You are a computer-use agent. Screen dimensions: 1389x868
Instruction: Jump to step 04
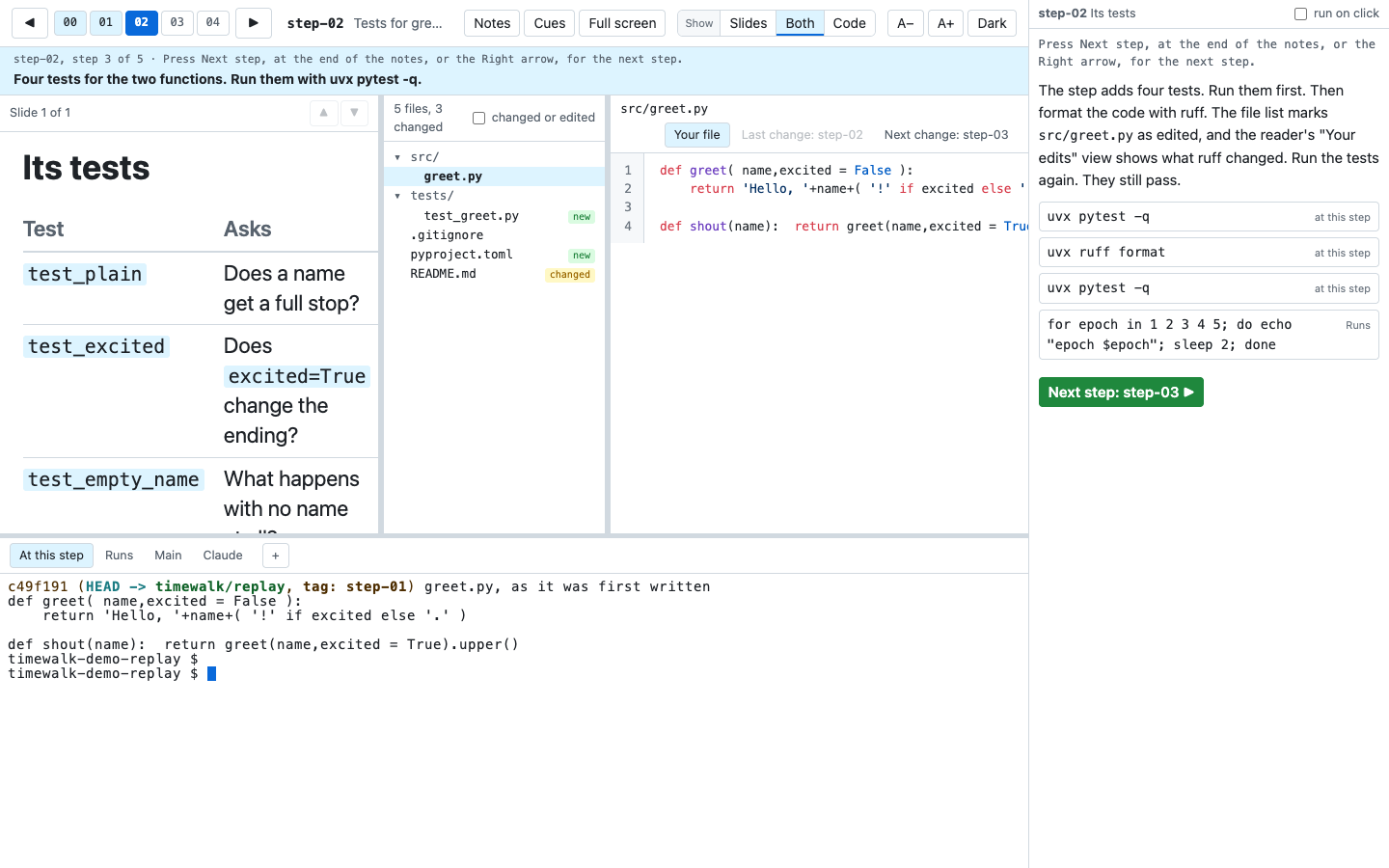coord(213,22)
